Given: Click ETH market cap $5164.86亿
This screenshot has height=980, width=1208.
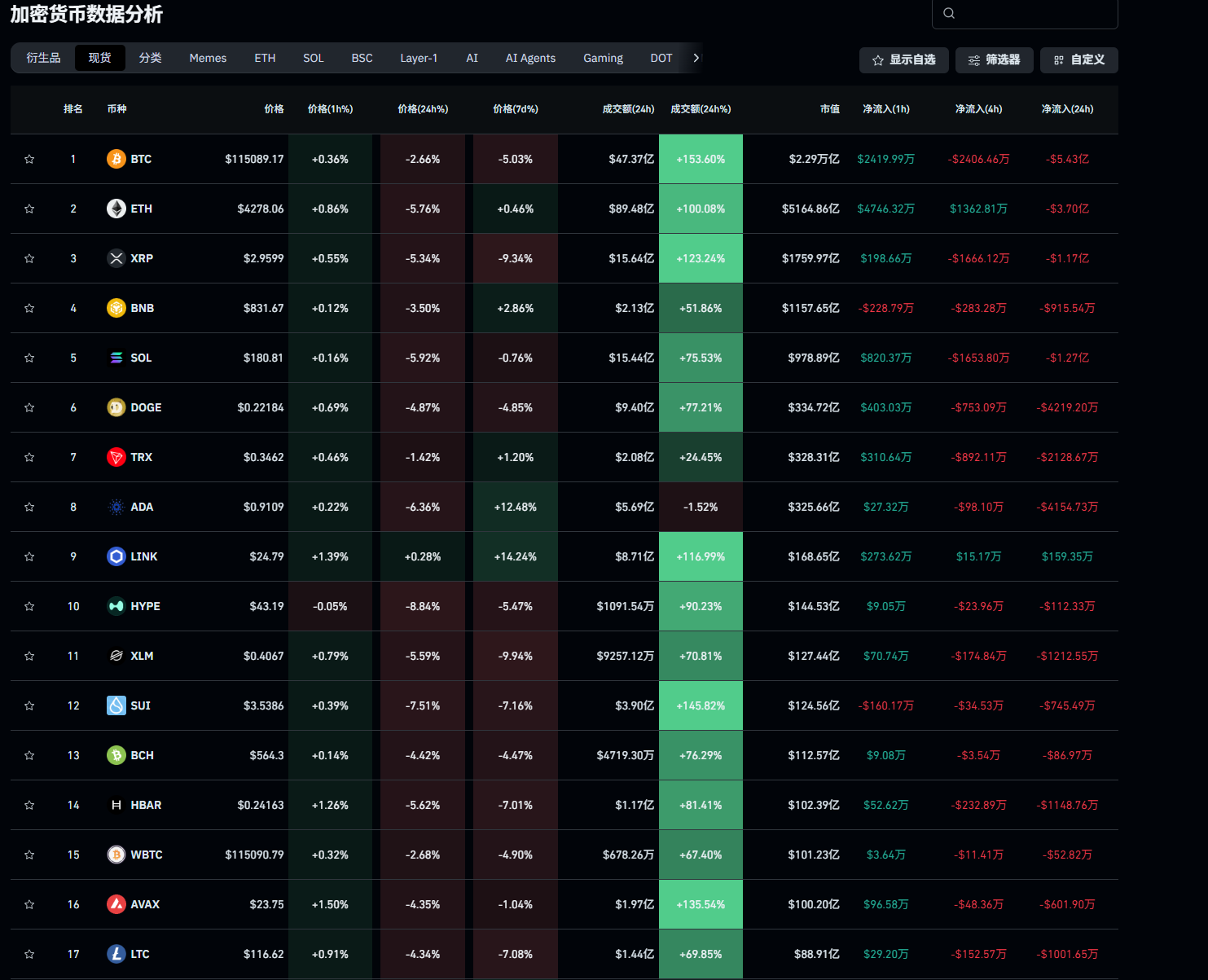Looking at the screenshot, I should 810,209.
